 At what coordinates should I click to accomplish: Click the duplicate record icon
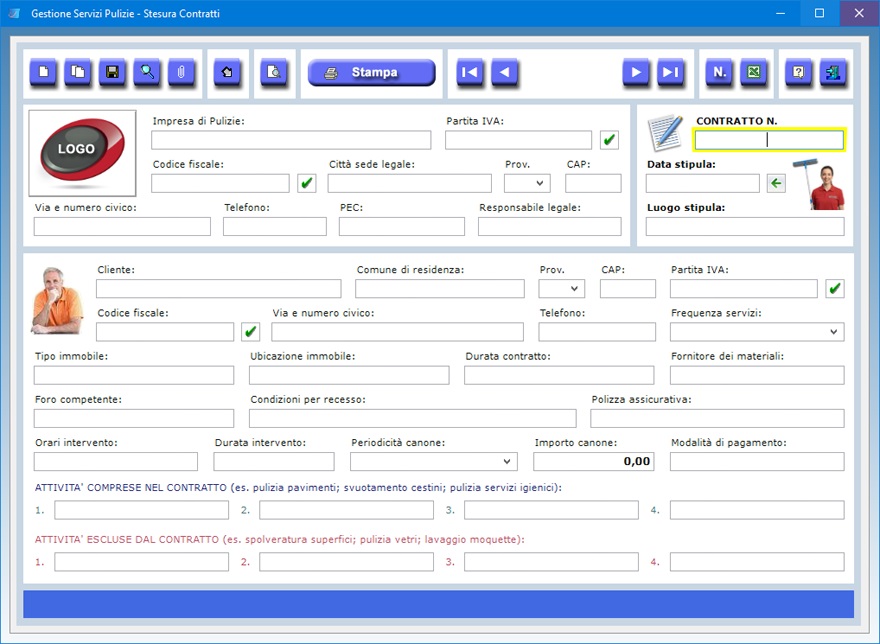pos(78,73)
